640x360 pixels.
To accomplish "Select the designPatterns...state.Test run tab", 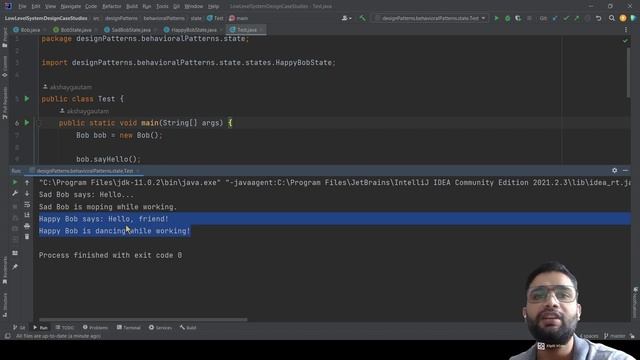I will (x=85, y=171).
